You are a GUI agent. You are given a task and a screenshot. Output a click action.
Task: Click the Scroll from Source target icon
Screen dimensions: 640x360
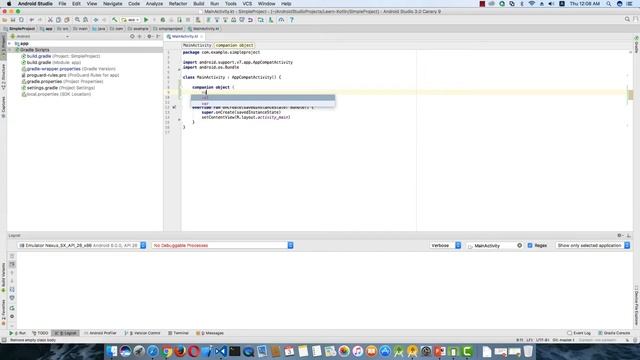(132, 36)
